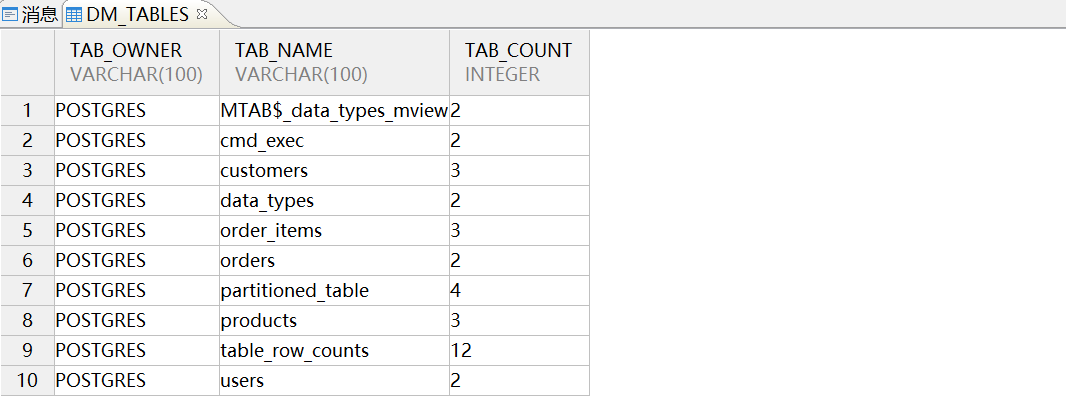Image resolution: width=1066 pixels, height=402 pixels.
Task: Click the TAB_NAME column header
Action: pyautogui.click(x=334, y=62)
